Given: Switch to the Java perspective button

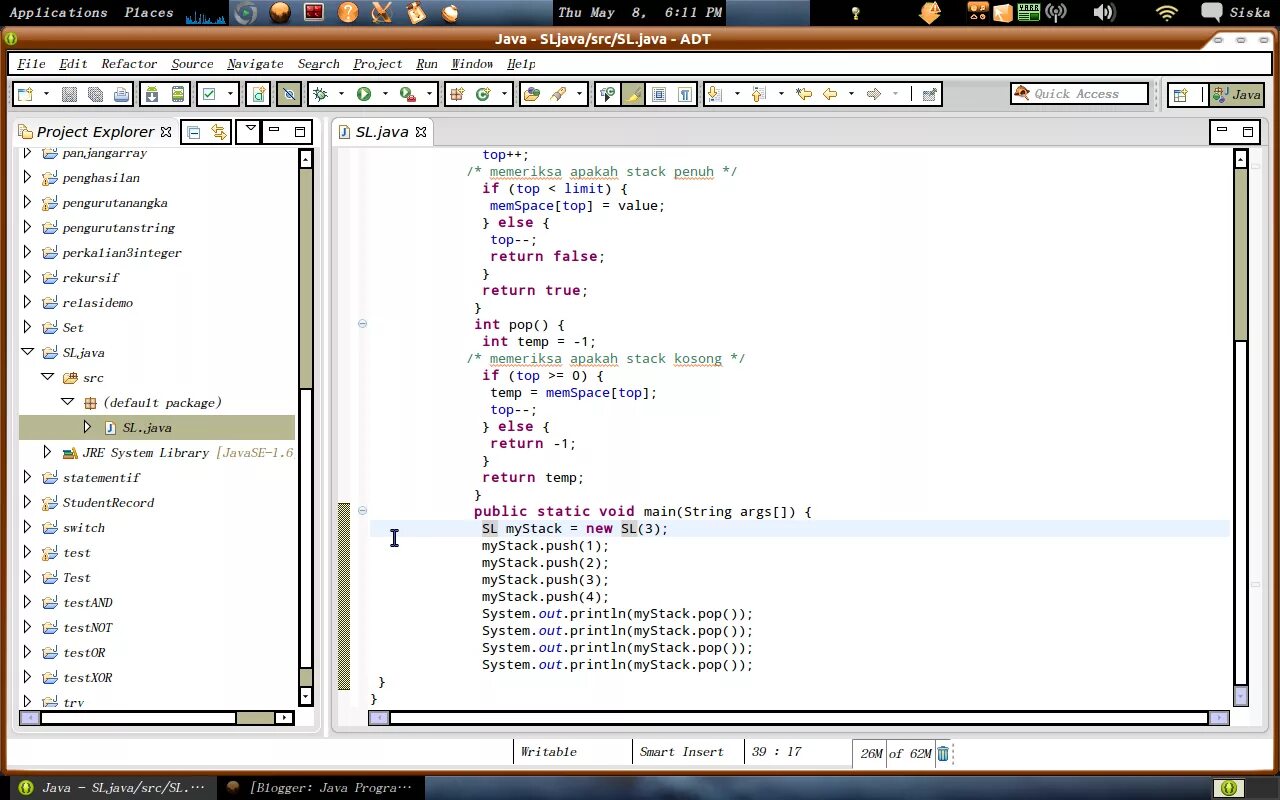Looking at the screenshot, I should click(1237, 94).
